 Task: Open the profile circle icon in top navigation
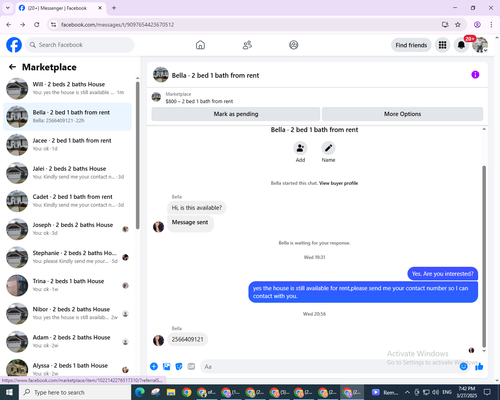294,45
